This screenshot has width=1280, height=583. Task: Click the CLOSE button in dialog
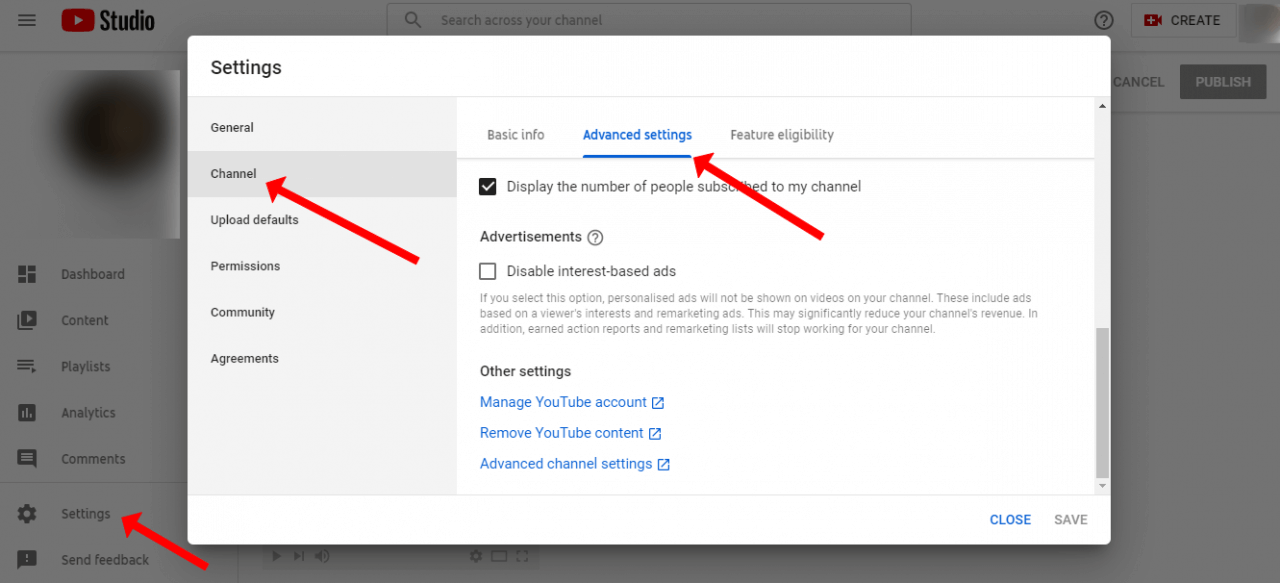click(x=1010, y=520)
